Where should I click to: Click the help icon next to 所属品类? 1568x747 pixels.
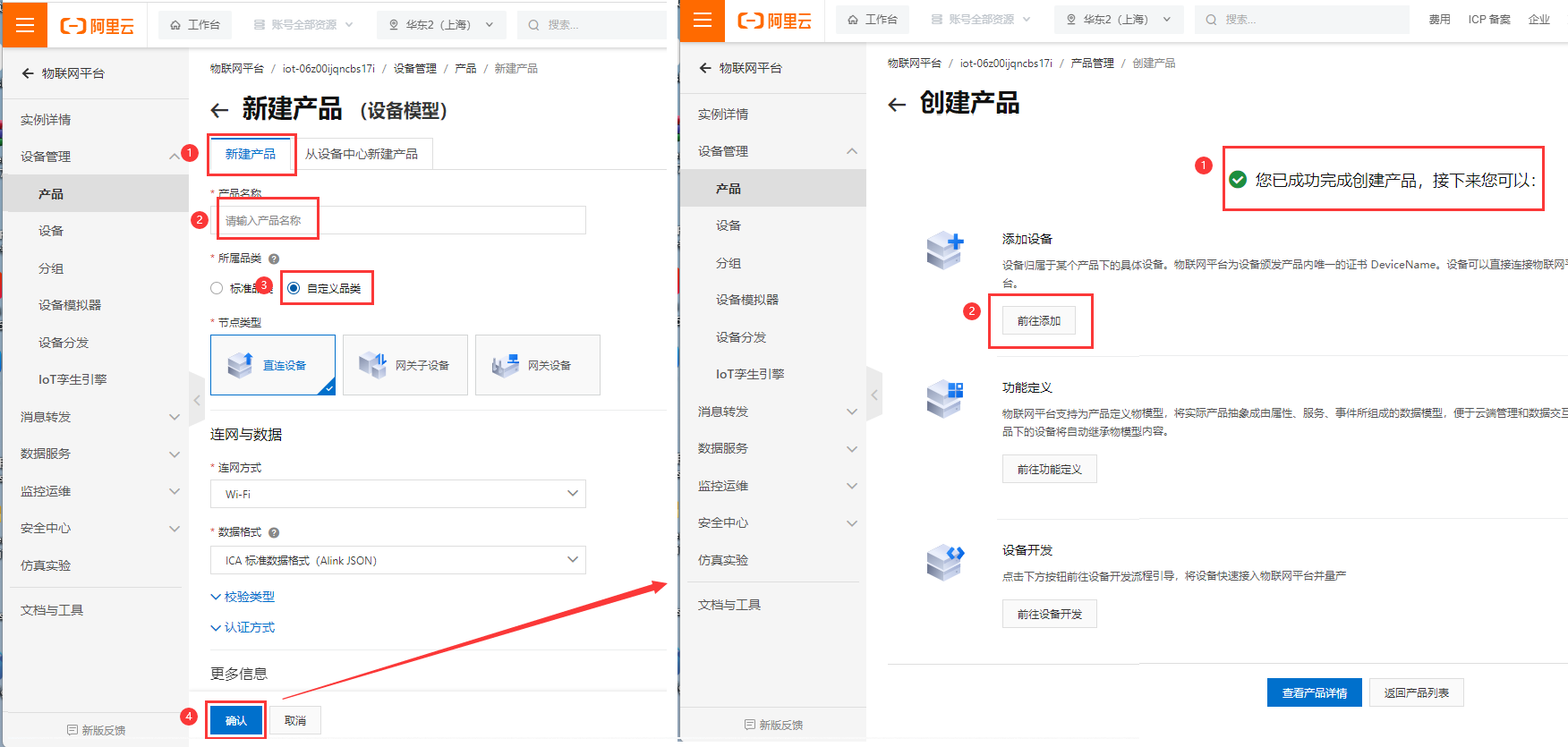tap(274, 259)
